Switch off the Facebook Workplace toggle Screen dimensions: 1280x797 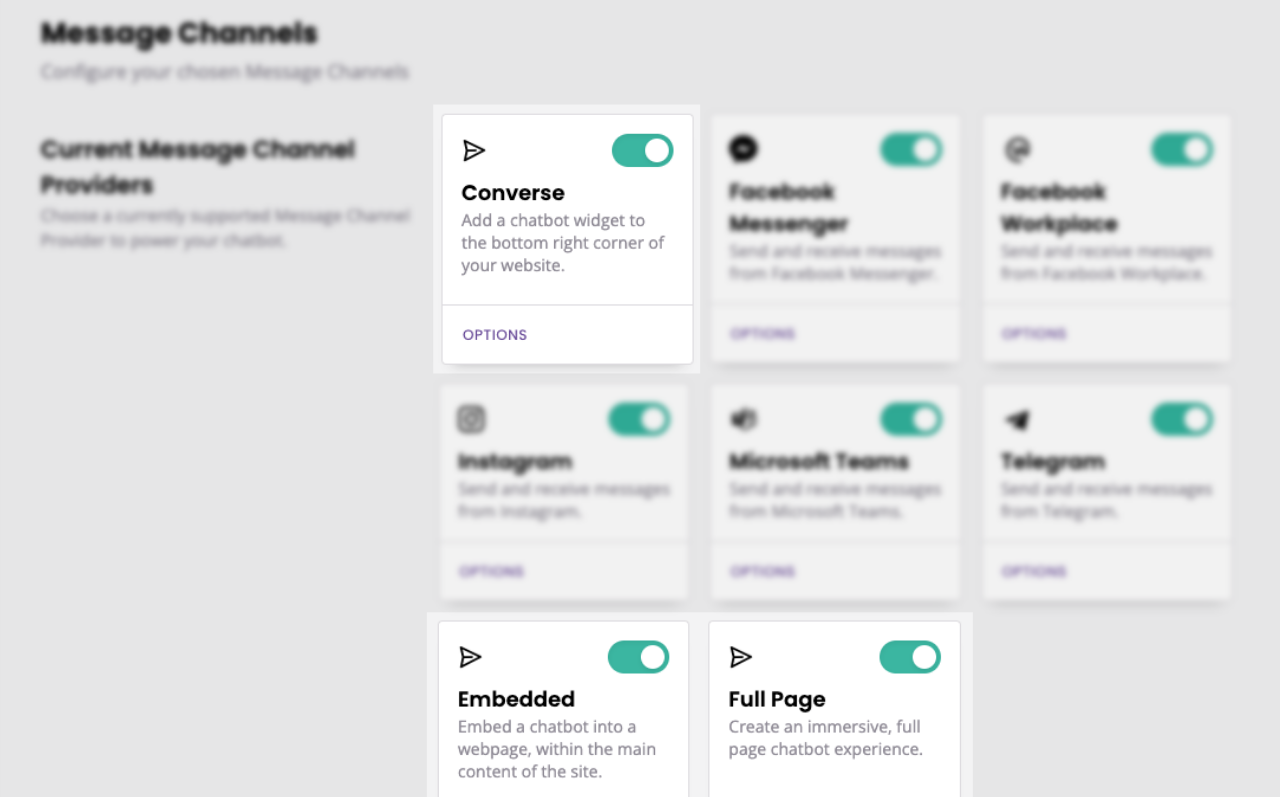[x=1182, y=150]
